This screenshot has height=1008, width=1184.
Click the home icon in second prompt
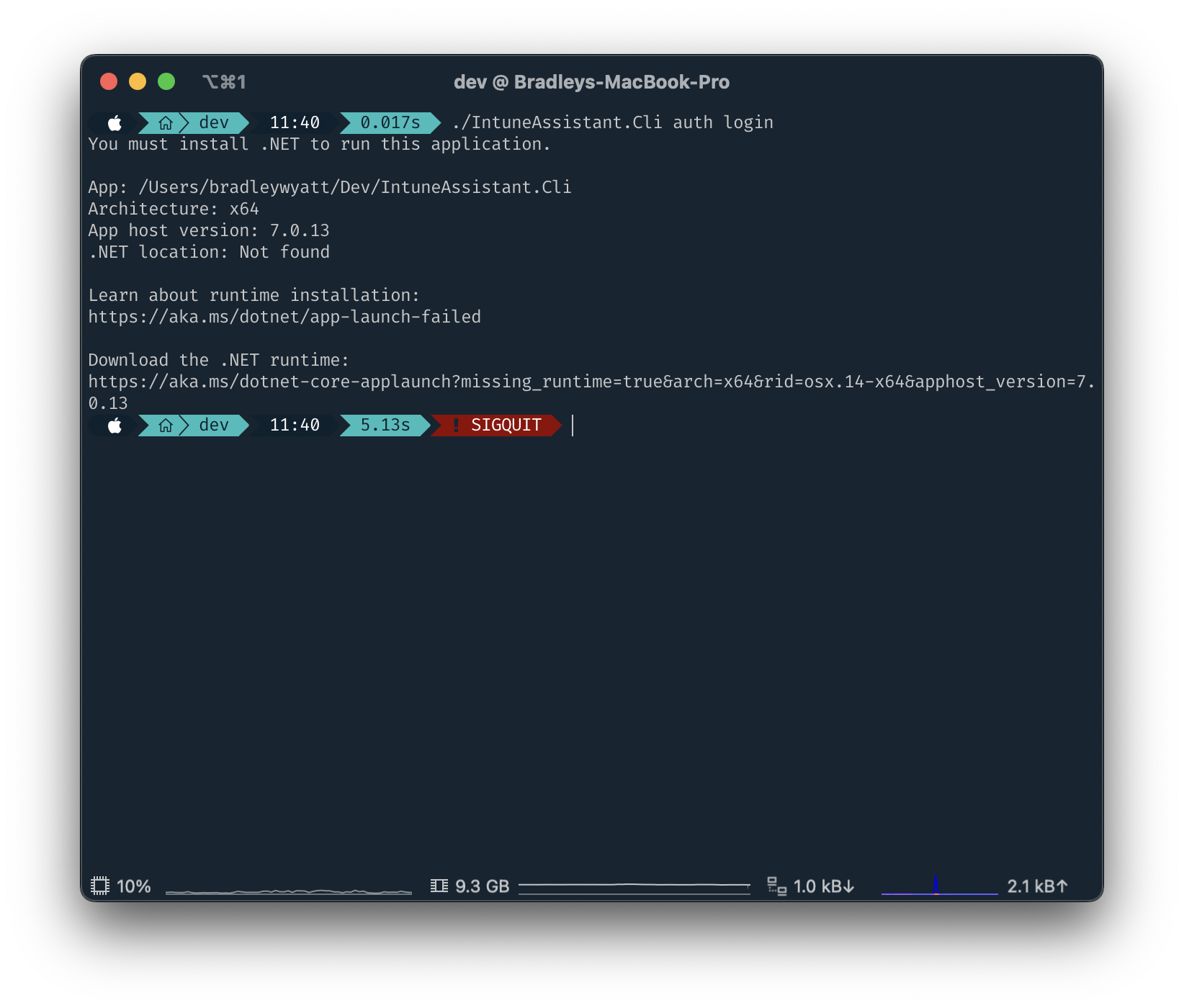(166, 426)
